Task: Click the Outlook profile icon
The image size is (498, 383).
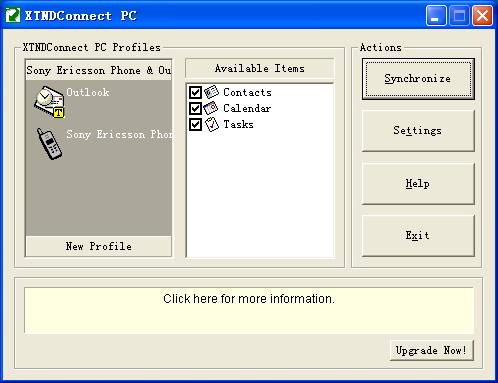Action: (x=49, y=102)
